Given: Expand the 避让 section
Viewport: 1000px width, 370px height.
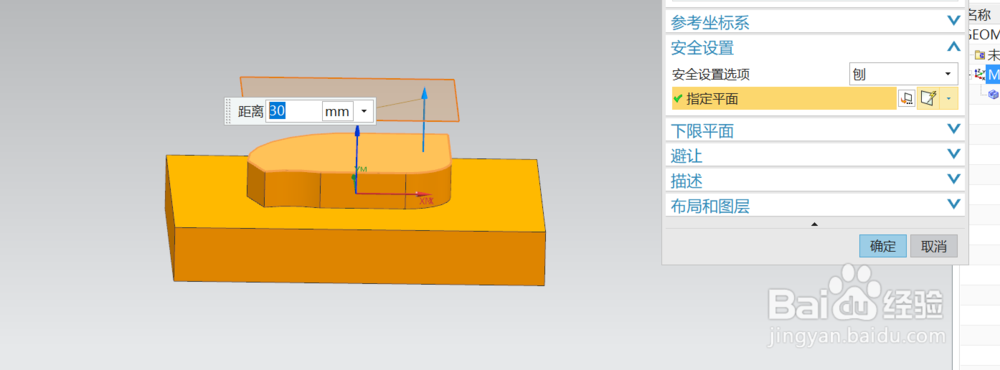Looking at the screenshot, I should tap(815, 155).
